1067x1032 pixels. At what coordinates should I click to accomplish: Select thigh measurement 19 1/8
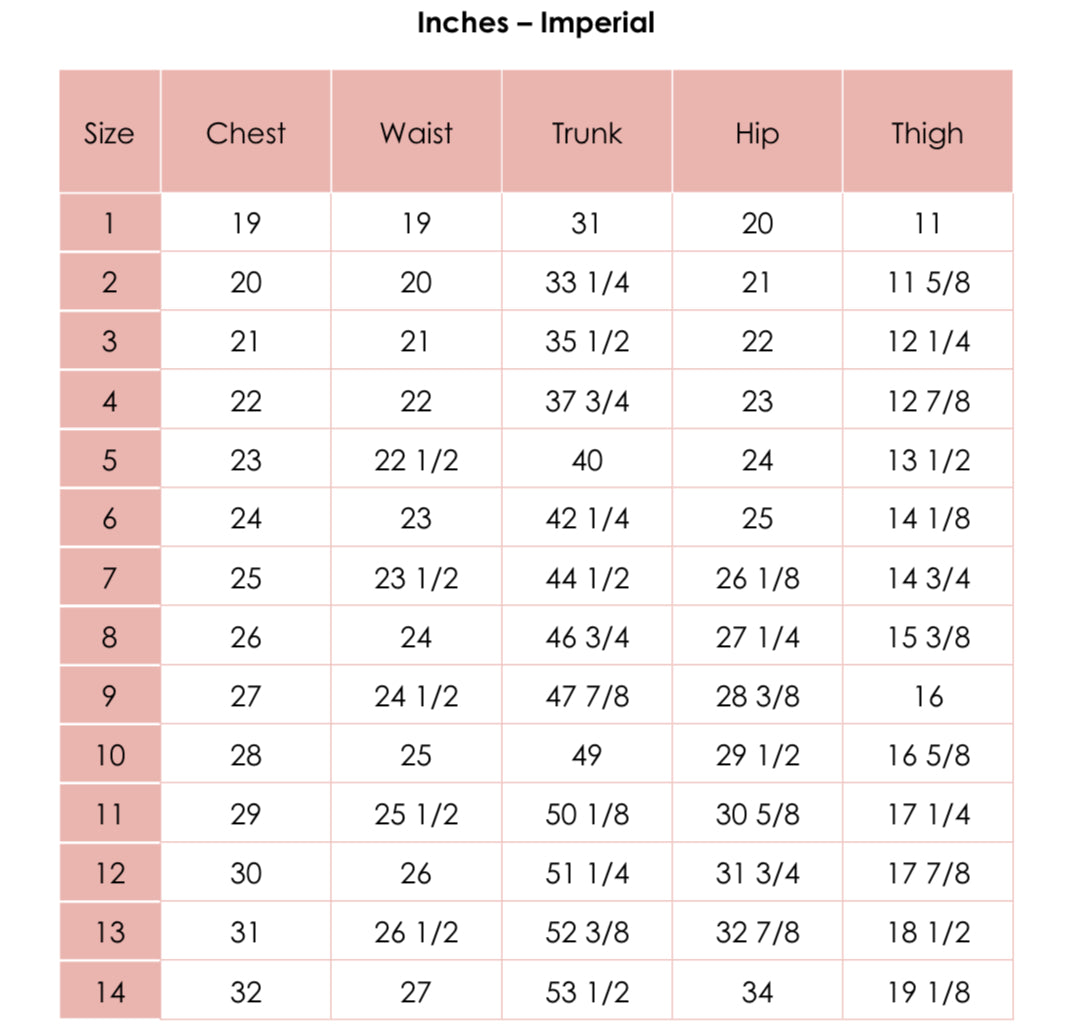(x=927, y=992)
